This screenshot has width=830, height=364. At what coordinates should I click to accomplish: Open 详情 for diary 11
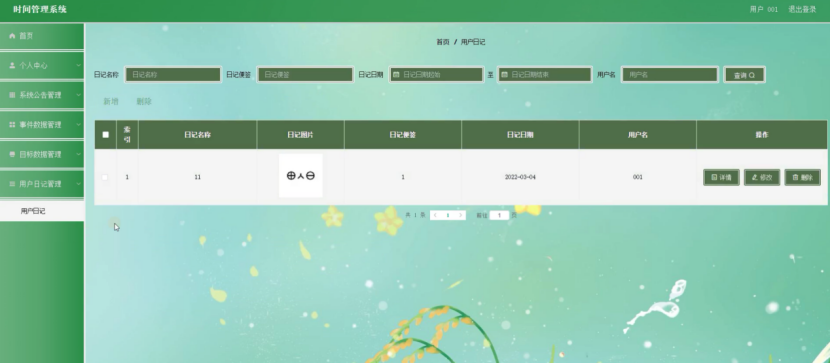(721, 178)
